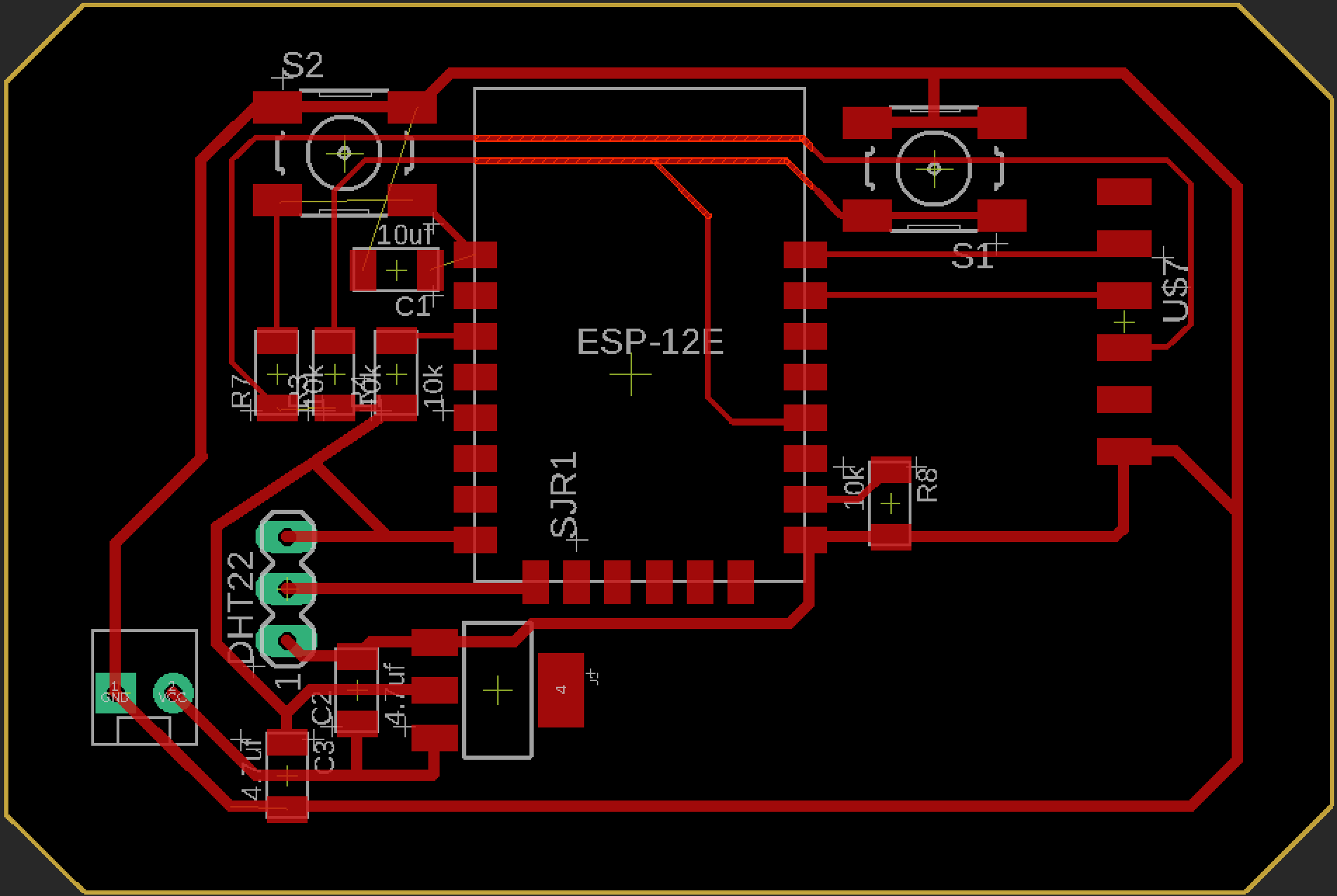Click the "DHT22" header label
The width and height of the screenshot is (1337, 896).
(x=242, y=607)
